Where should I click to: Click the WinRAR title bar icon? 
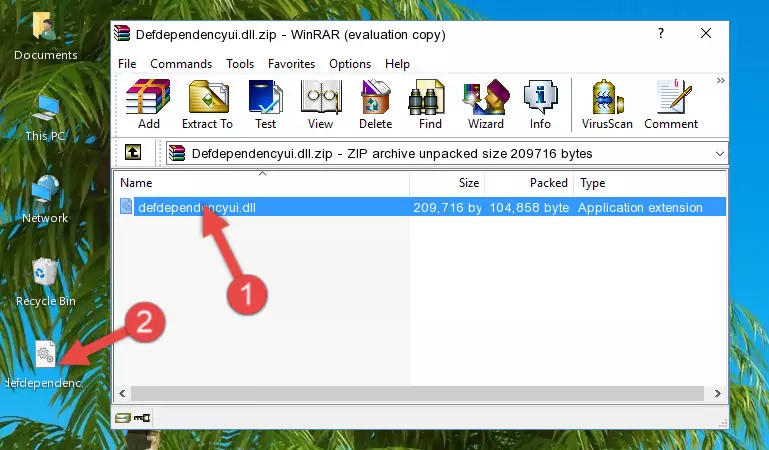pos(122,33)
